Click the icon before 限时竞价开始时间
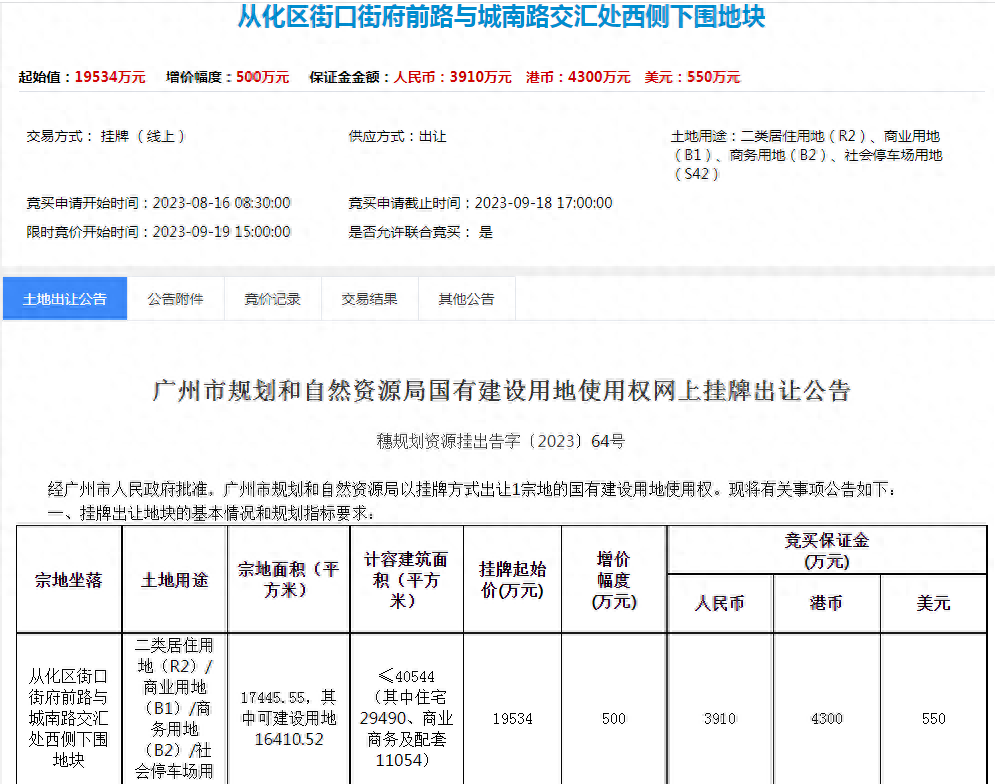This screenshot has height=784, width=995. [18, 232]
